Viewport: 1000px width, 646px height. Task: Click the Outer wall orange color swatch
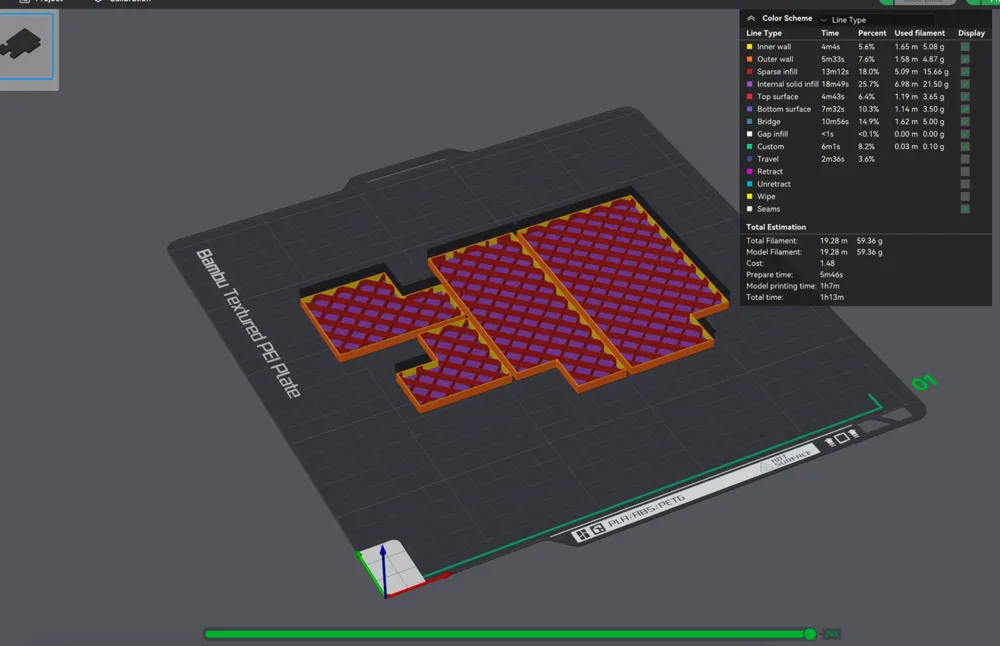(750, 59)
